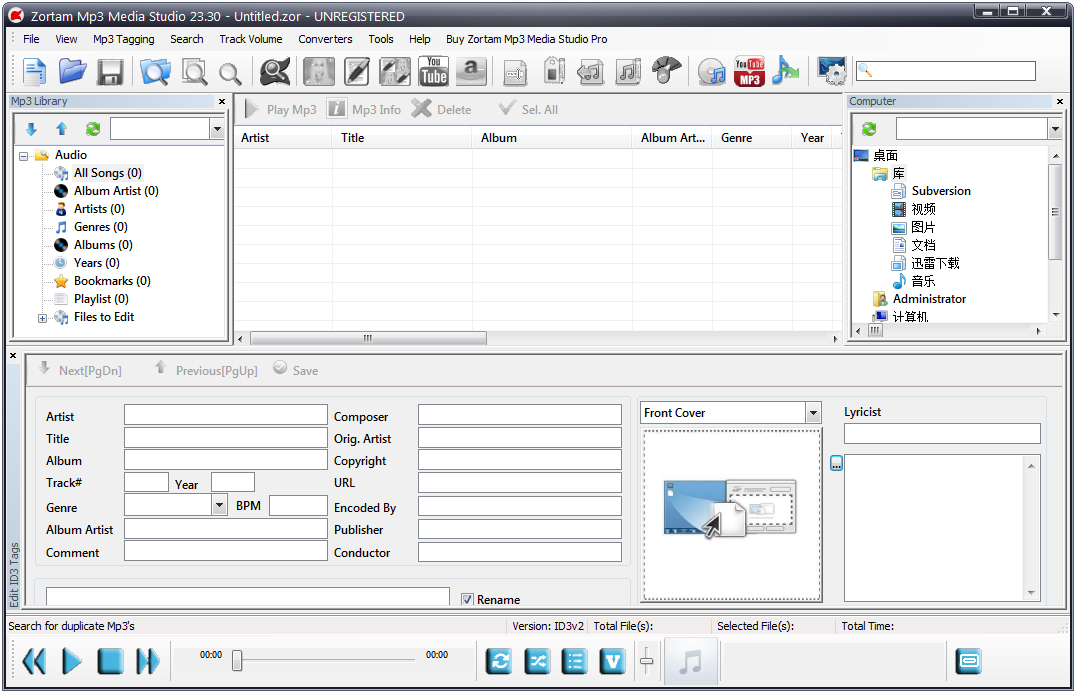
Task: Click the YouTube toolbar icon
Action: pos(434,71)
